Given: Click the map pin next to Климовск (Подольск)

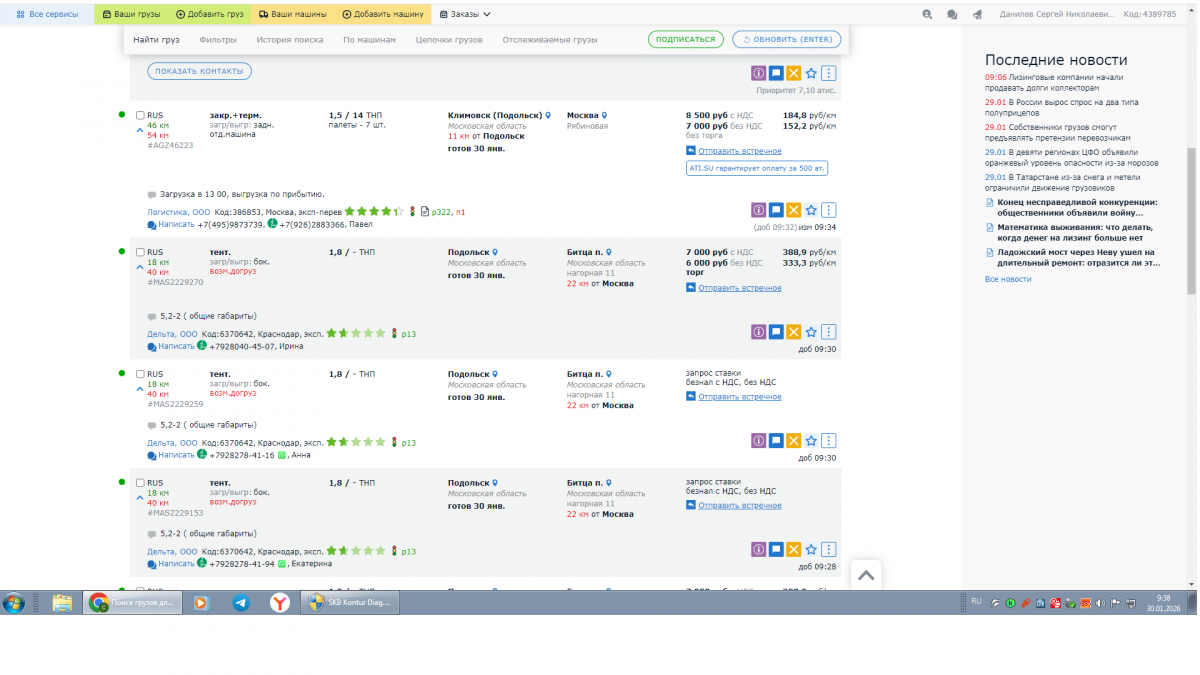Looking at the screenshot, I should (548, 115).
